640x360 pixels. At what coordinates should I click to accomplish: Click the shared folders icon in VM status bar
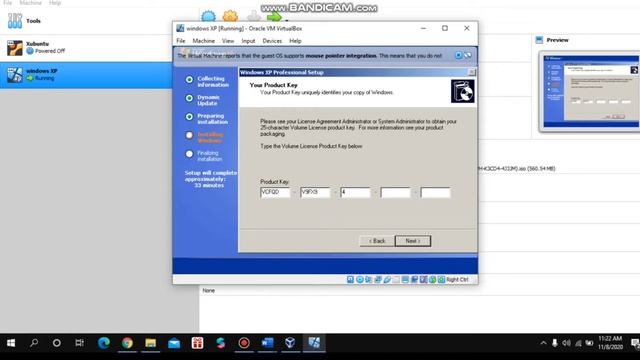click(x=396, y=280)
